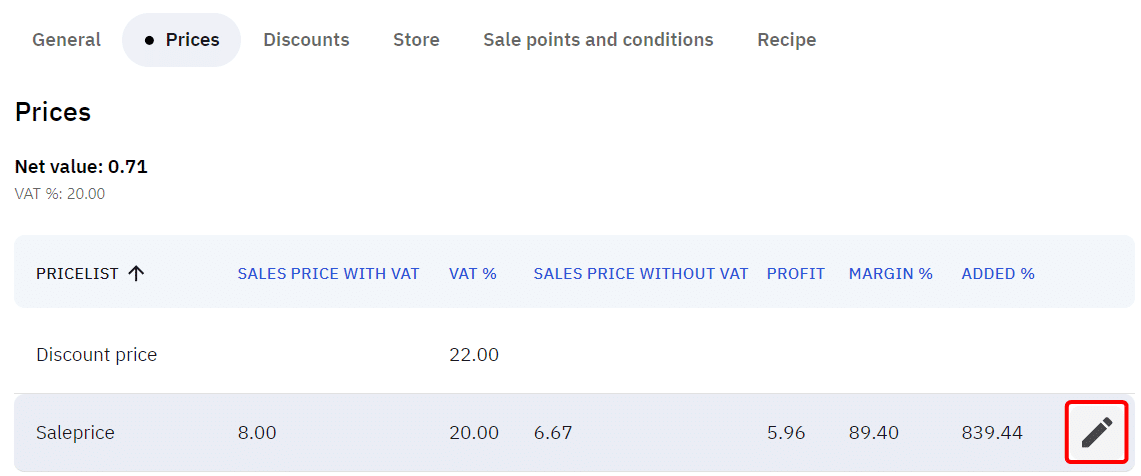Open the General tab
The height and width of the screenshot is (476, 1141).
[x=66, y=40]
